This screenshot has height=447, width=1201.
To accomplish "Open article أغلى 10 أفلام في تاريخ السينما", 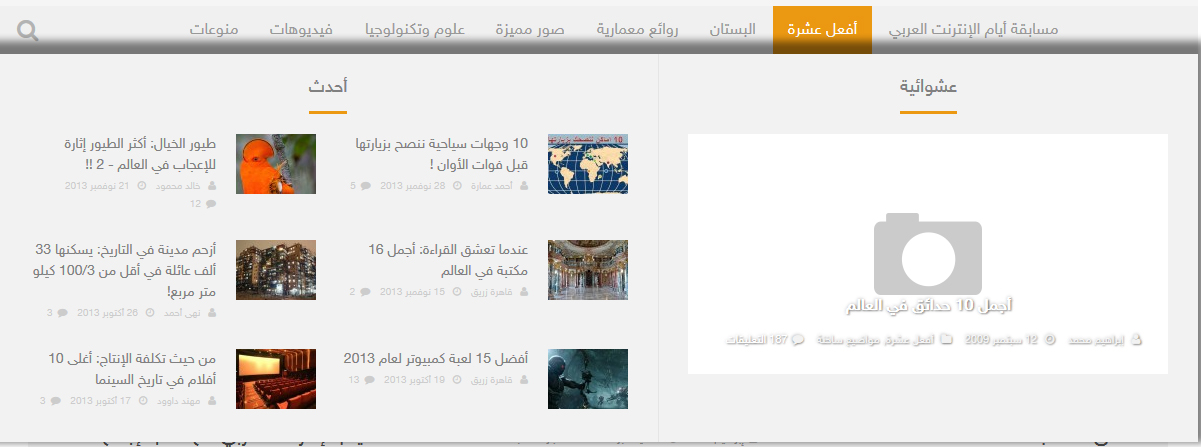I will click(132, 369).
